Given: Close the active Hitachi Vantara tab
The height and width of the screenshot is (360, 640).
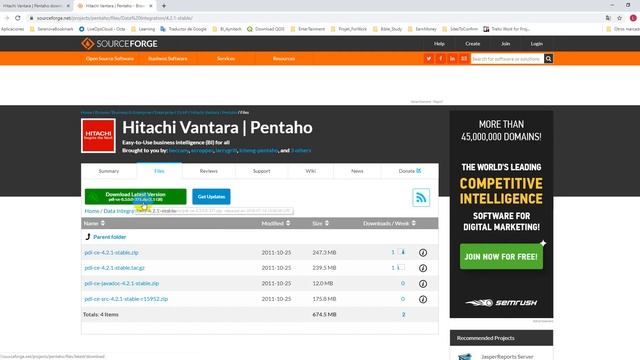Looking at the screenshot, I should [151, 6].
